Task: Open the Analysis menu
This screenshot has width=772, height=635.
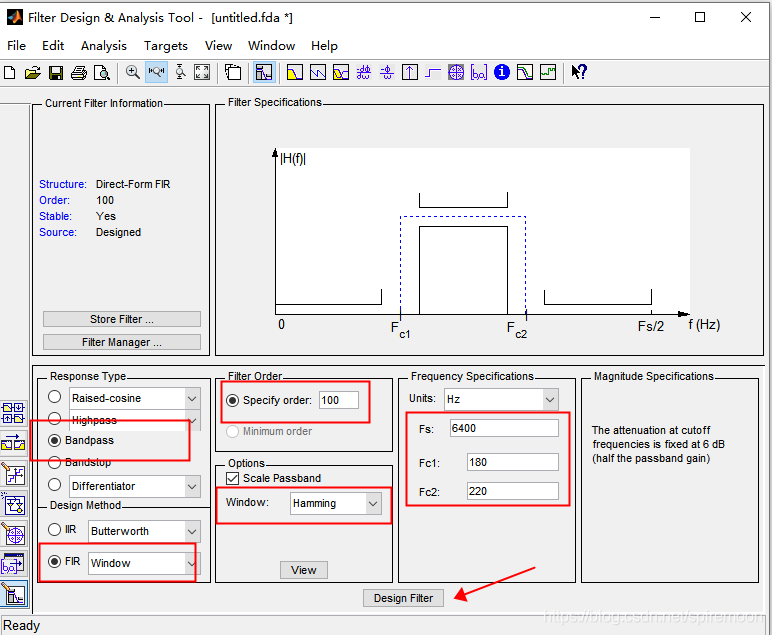Action: point(104,45)
